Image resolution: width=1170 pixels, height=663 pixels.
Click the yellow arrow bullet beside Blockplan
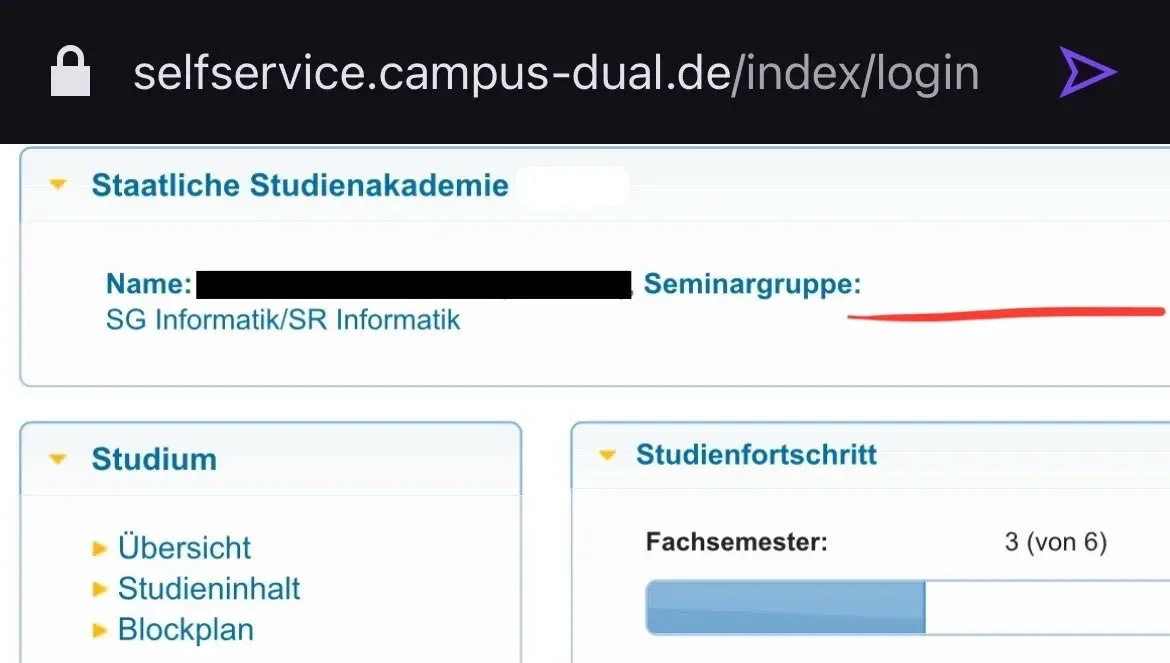coord(99,630)
